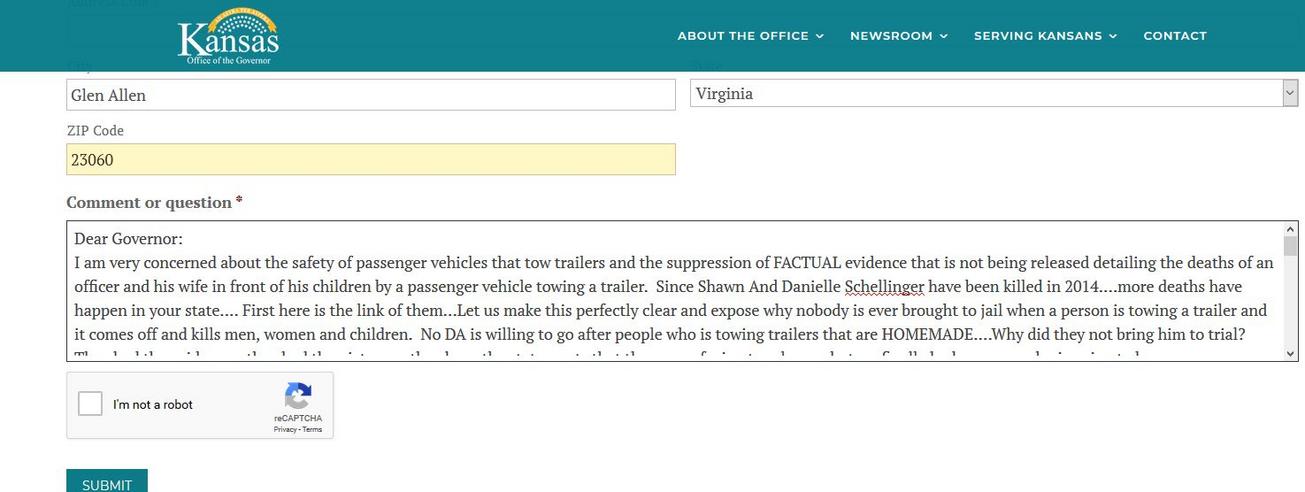Open the Newsroom menu
The width and height of the screenshot is (1305, 492).
click(x=898, y=36)
